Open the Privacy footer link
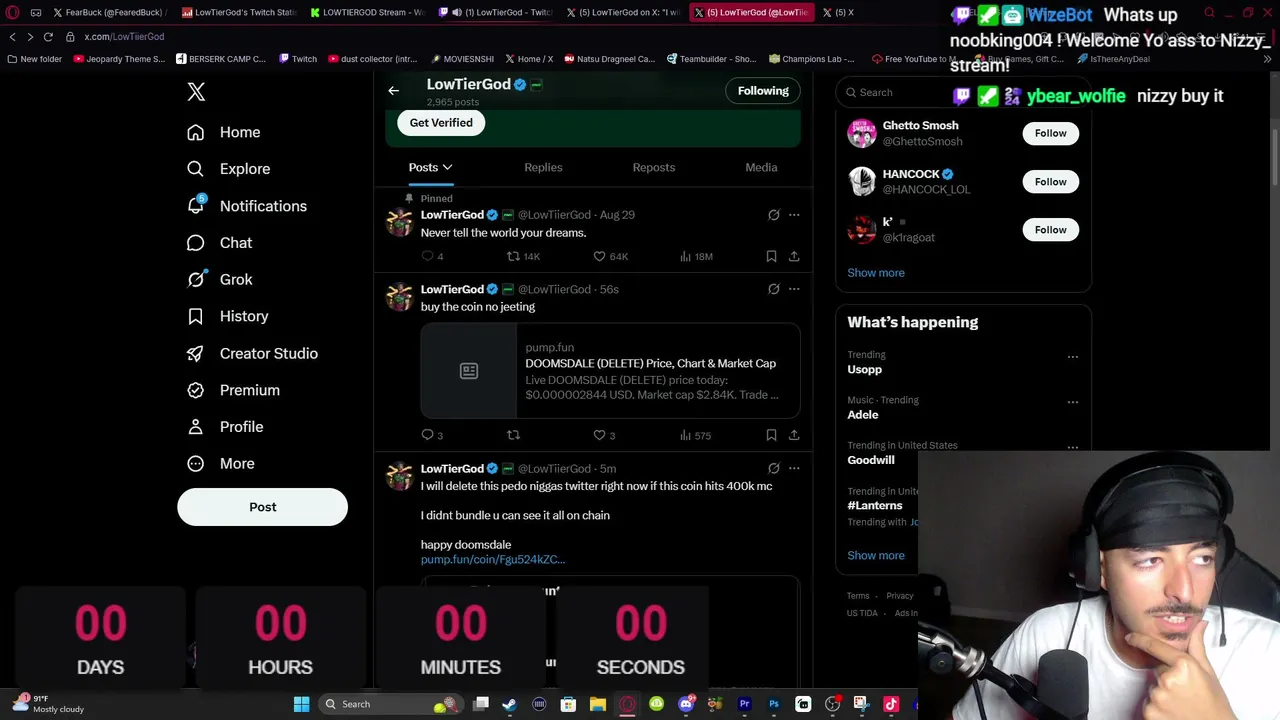This screenshot has width=1280, height=720. point(900,596)
